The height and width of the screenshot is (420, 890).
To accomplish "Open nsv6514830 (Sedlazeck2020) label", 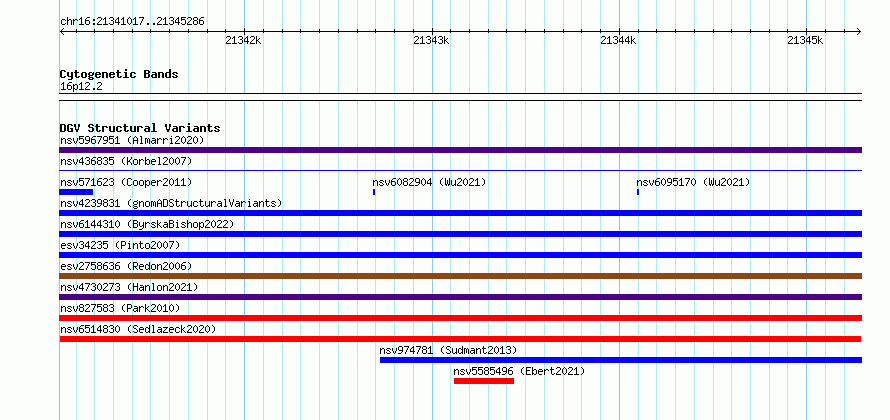I will click(x=138, y=329).
